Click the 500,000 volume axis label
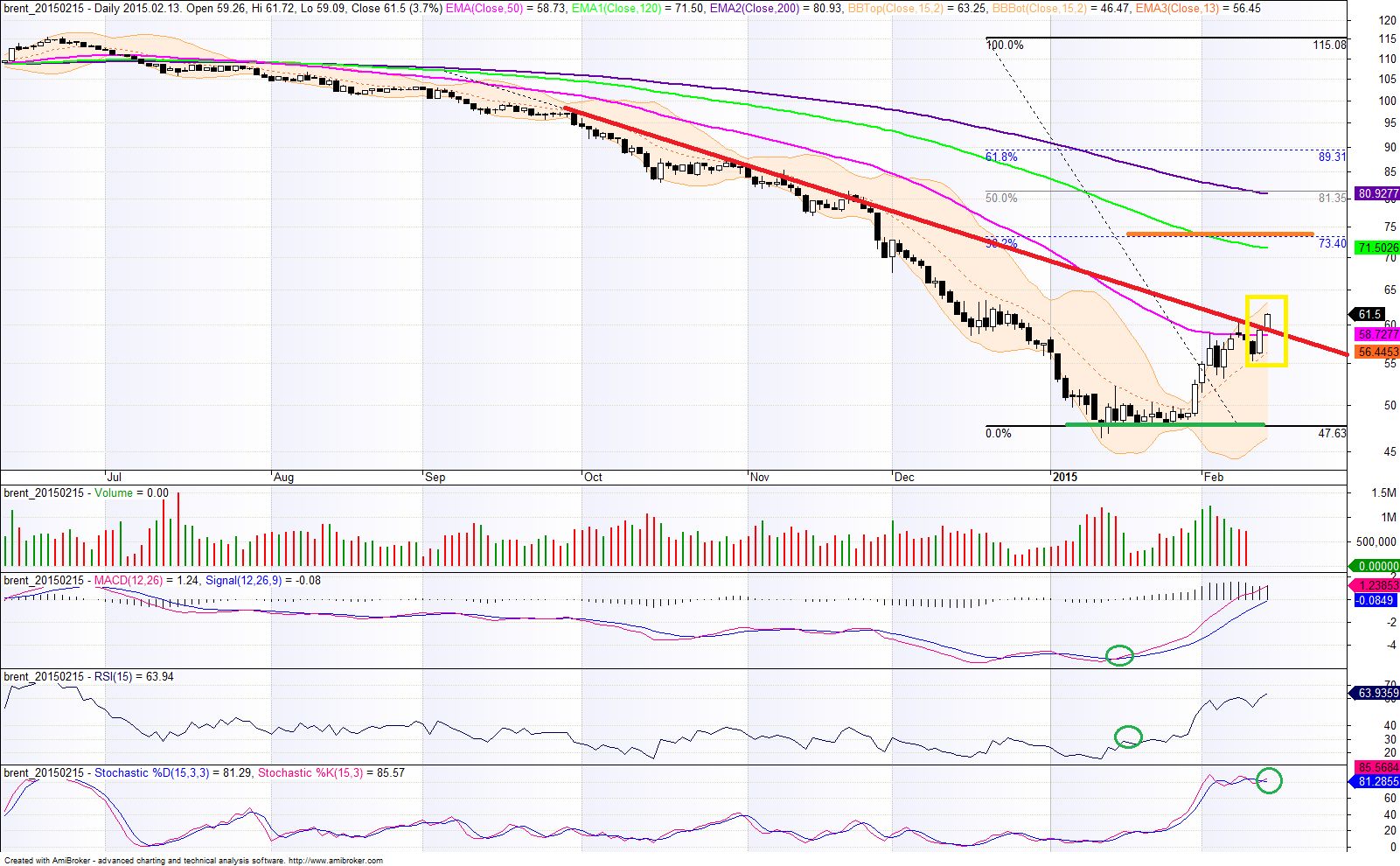 pos(1376,541)
